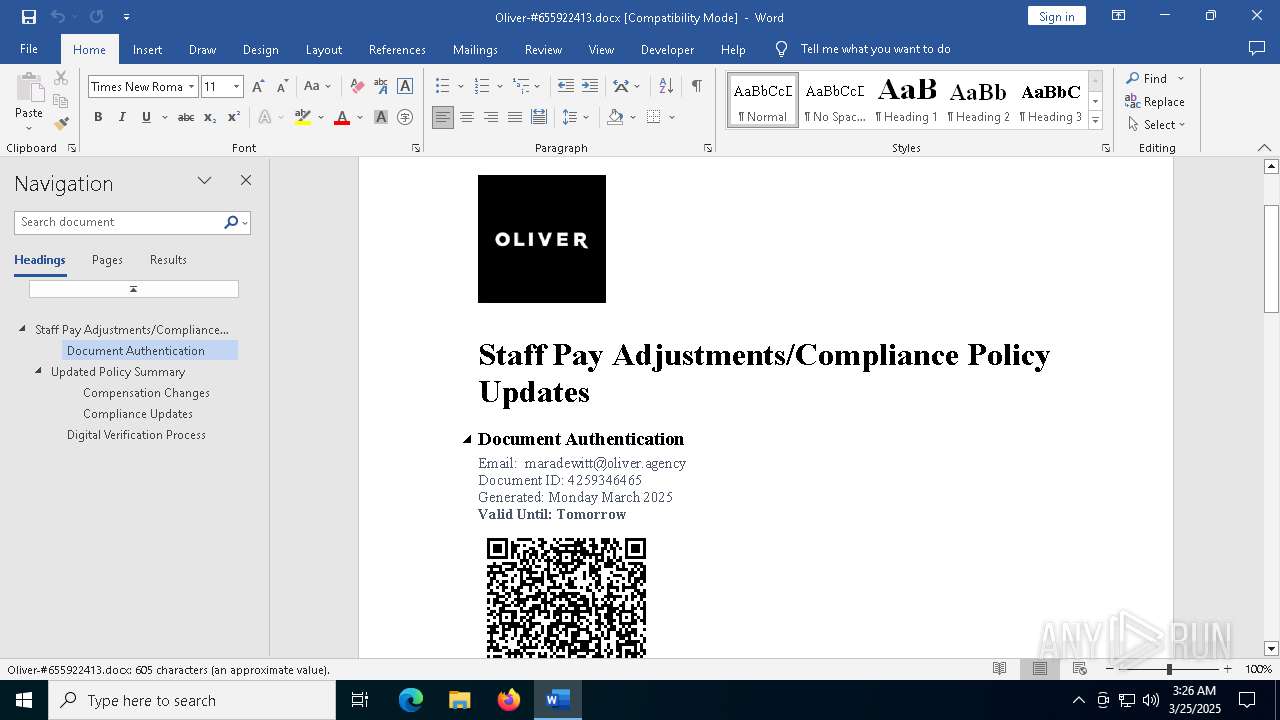Save the document with the floppy disk icon
Viewport: 1280px width, 720px height.
[x=29, y=17]
